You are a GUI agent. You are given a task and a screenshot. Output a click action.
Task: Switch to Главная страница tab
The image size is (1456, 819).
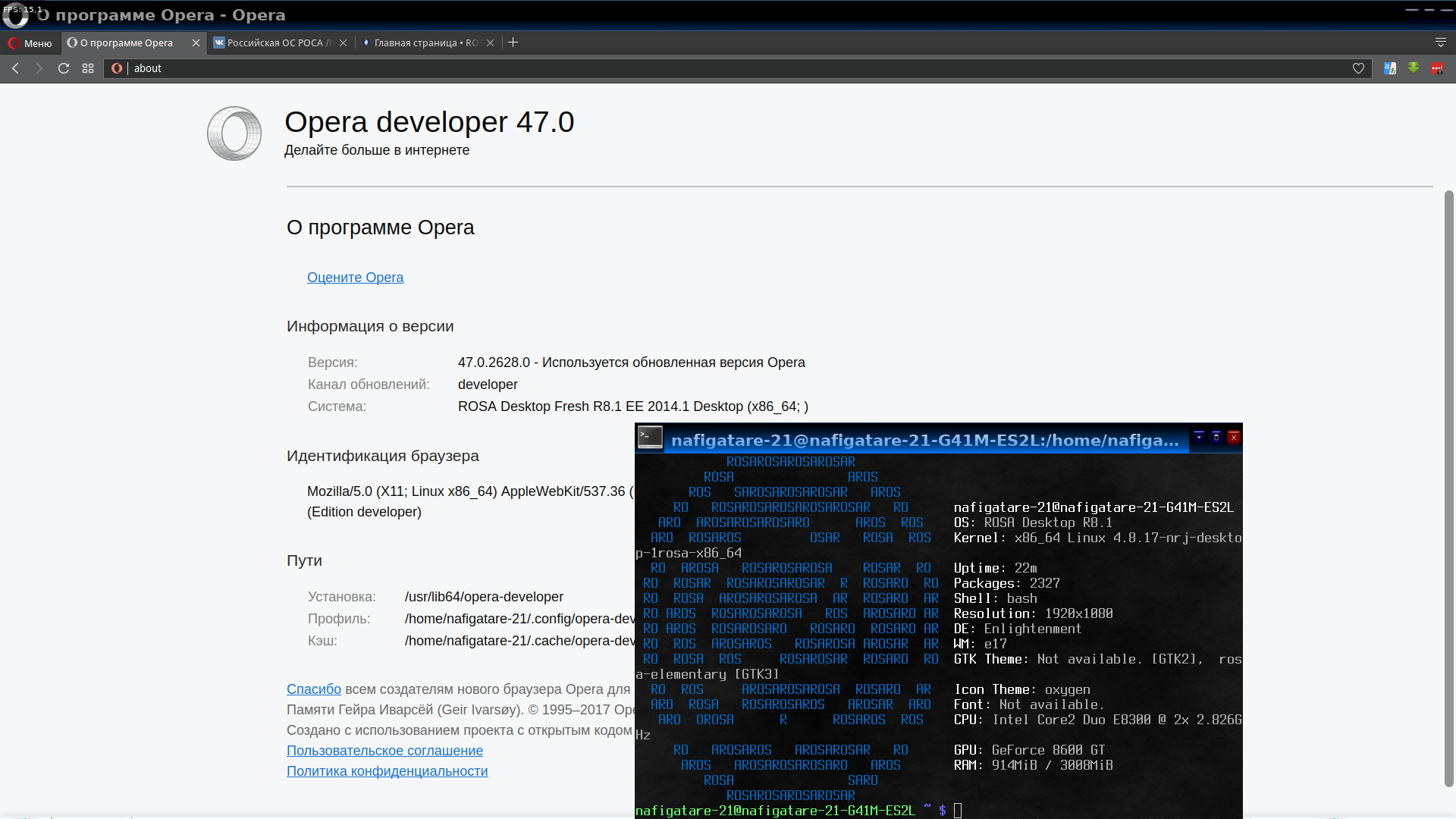[423, 43]
